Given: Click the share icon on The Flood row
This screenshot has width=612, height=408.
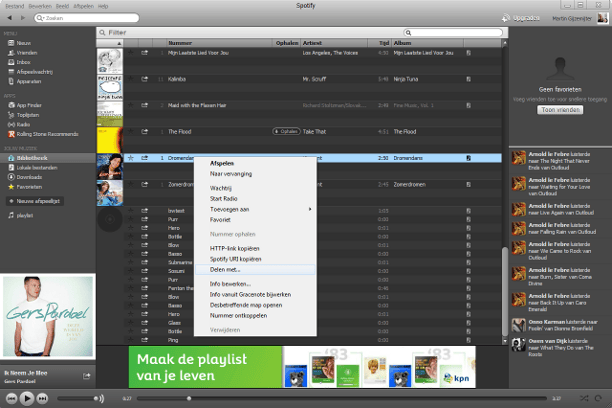Looking at the screenshot, I should (144, 132).
